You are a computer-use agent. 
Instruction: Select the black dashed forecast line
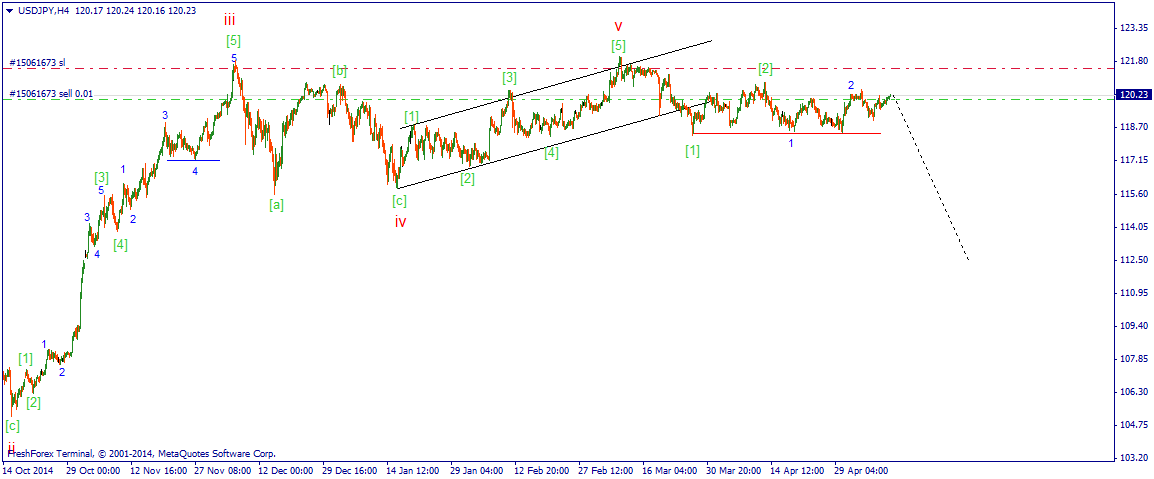[931, 179]
